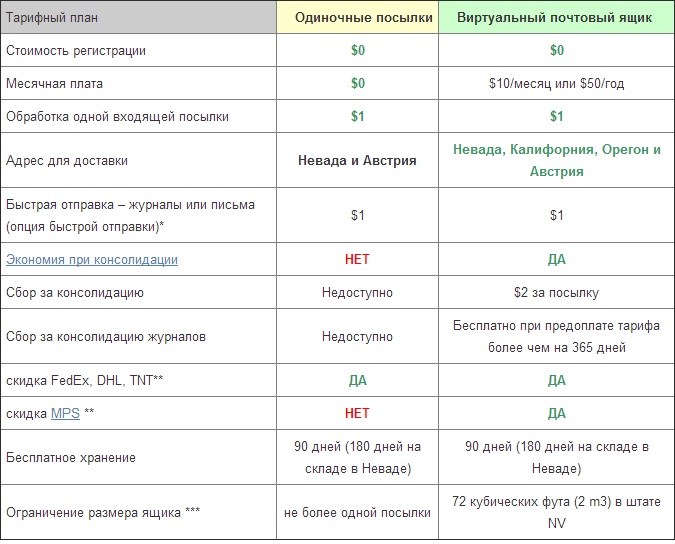Image resolution: width=675 pixels, height=544 pixels.
Task: Click red "НЕТ" in the MPS discount row
Action: [357, 414]
